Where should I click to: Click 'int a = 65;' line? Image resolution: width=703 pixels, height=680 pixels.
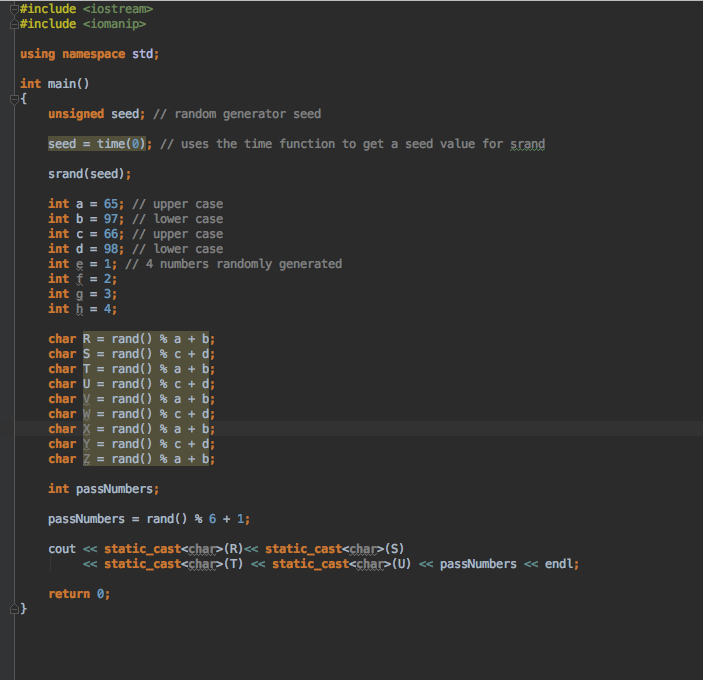click(x=86, y=204)
